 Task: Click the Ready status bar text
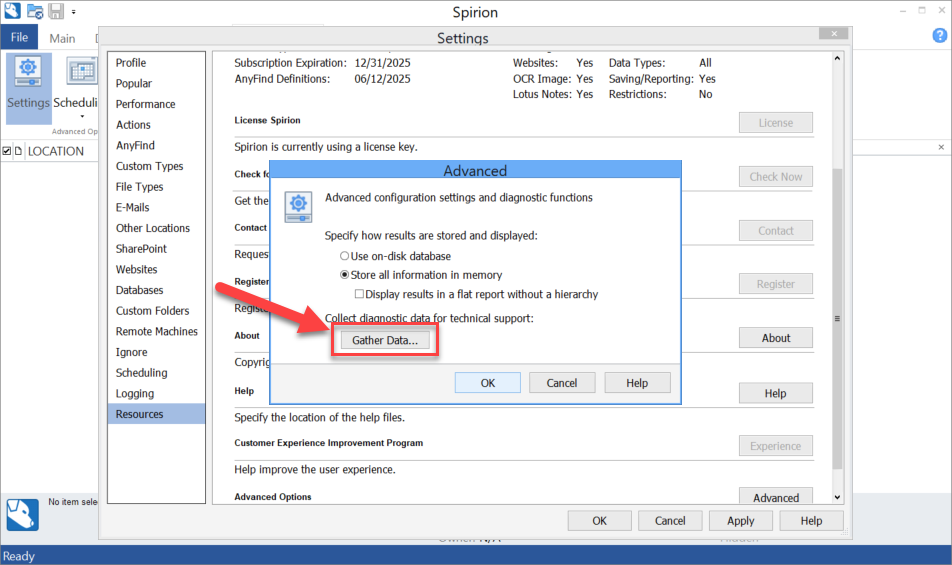[19, 556]
